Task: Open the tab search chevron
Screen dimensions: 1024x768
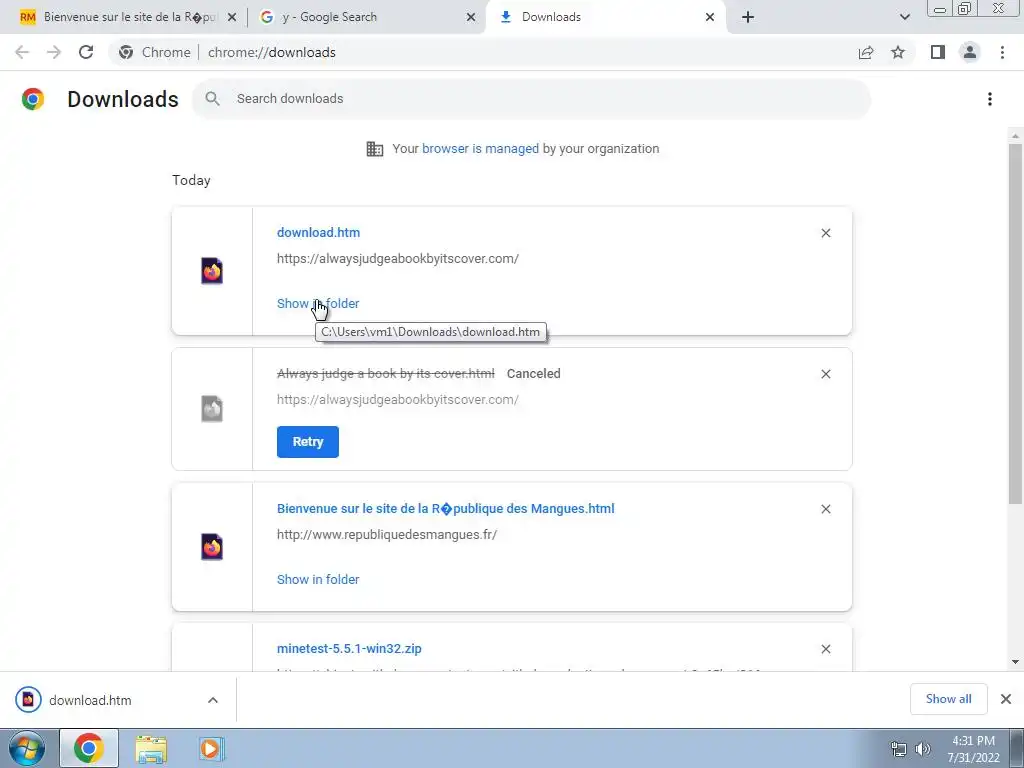Action: [x=904, y=17]
